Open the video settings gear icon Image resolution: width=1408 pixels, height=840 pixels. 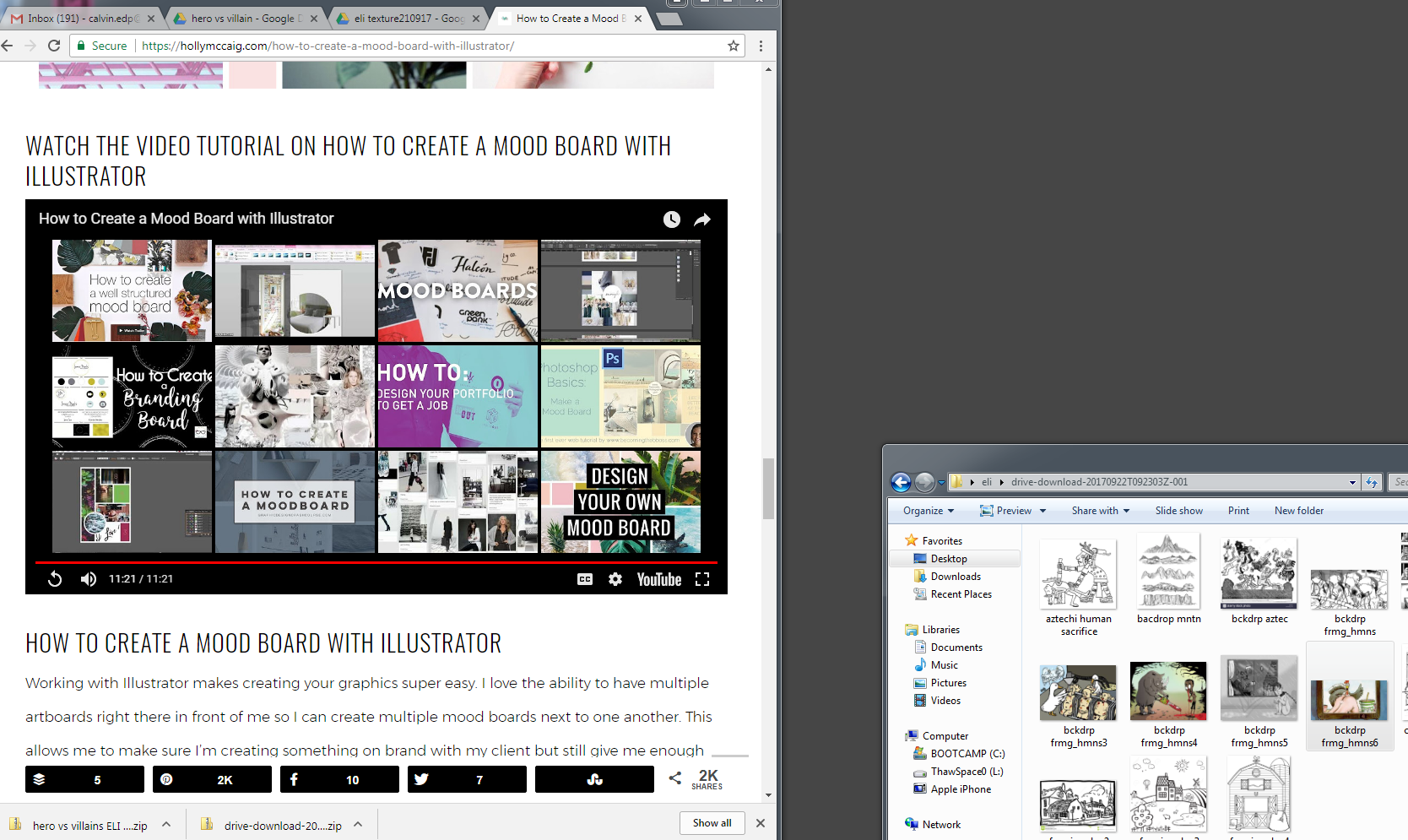(x=615, y=579)
